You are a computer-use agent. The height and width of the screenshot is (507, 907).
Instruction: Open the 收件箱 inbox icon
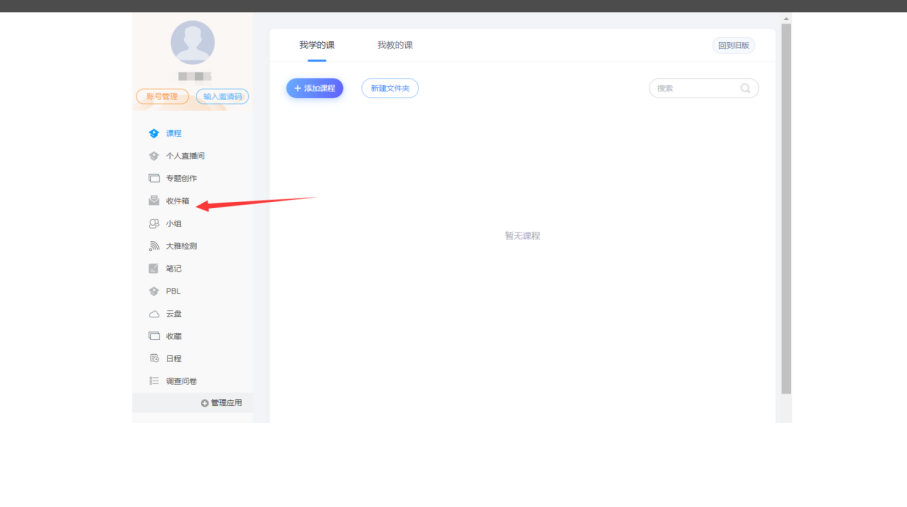click(154, 201)
